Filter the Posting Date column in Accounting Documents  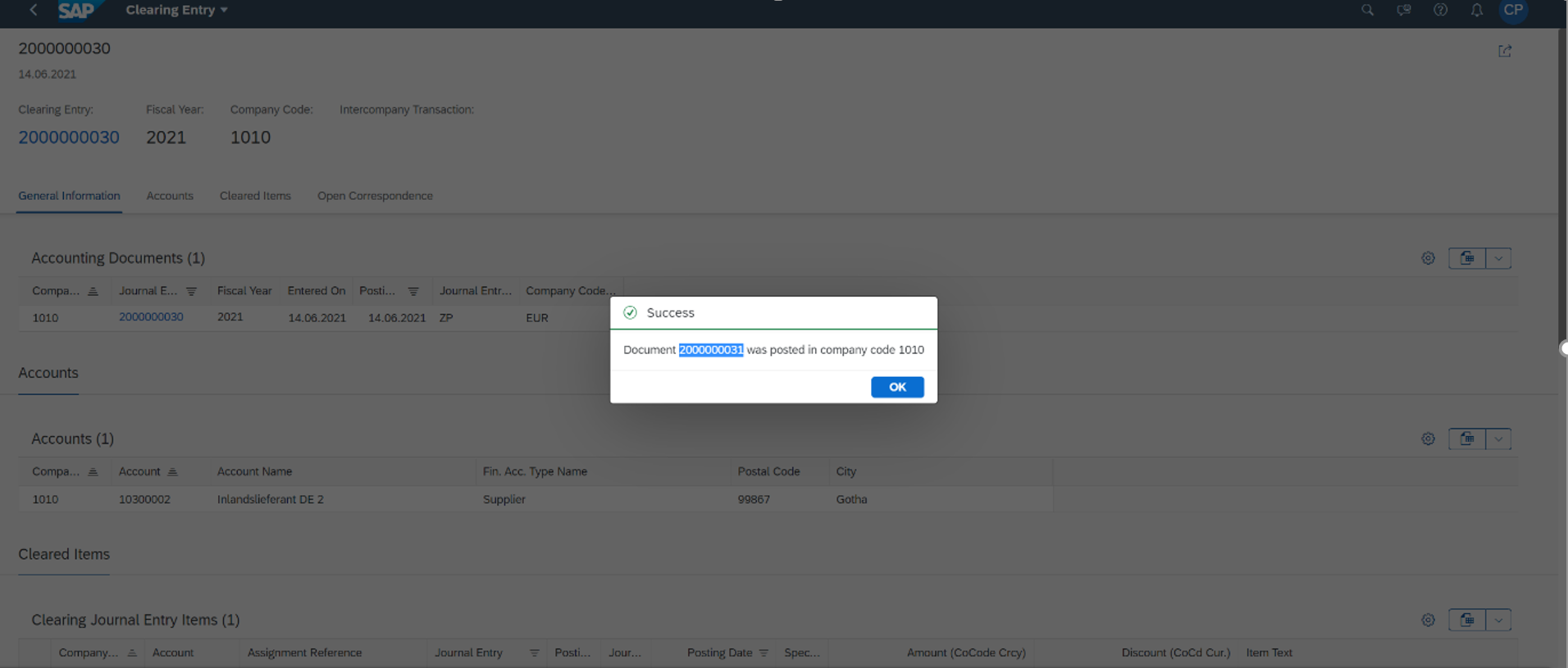413,291
